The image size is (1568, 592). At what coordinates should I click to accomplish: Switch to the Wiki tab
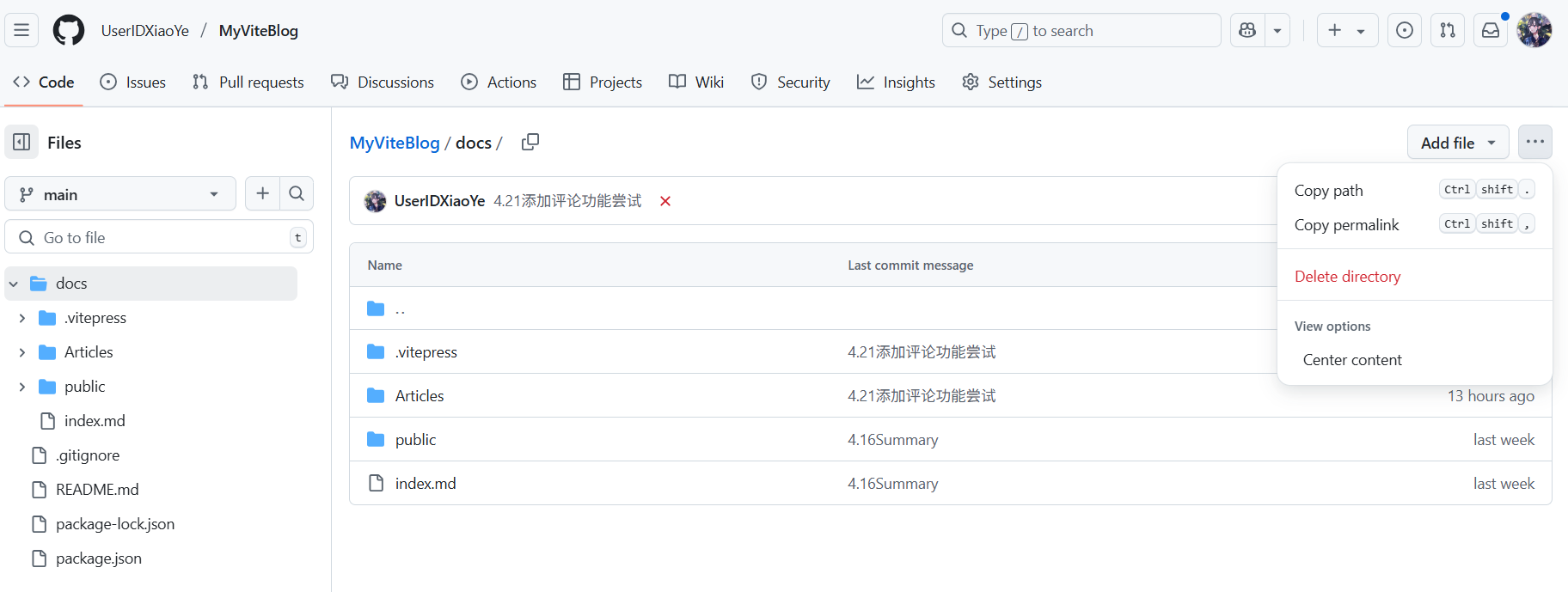pyautogui.click(x=696, y=82)
